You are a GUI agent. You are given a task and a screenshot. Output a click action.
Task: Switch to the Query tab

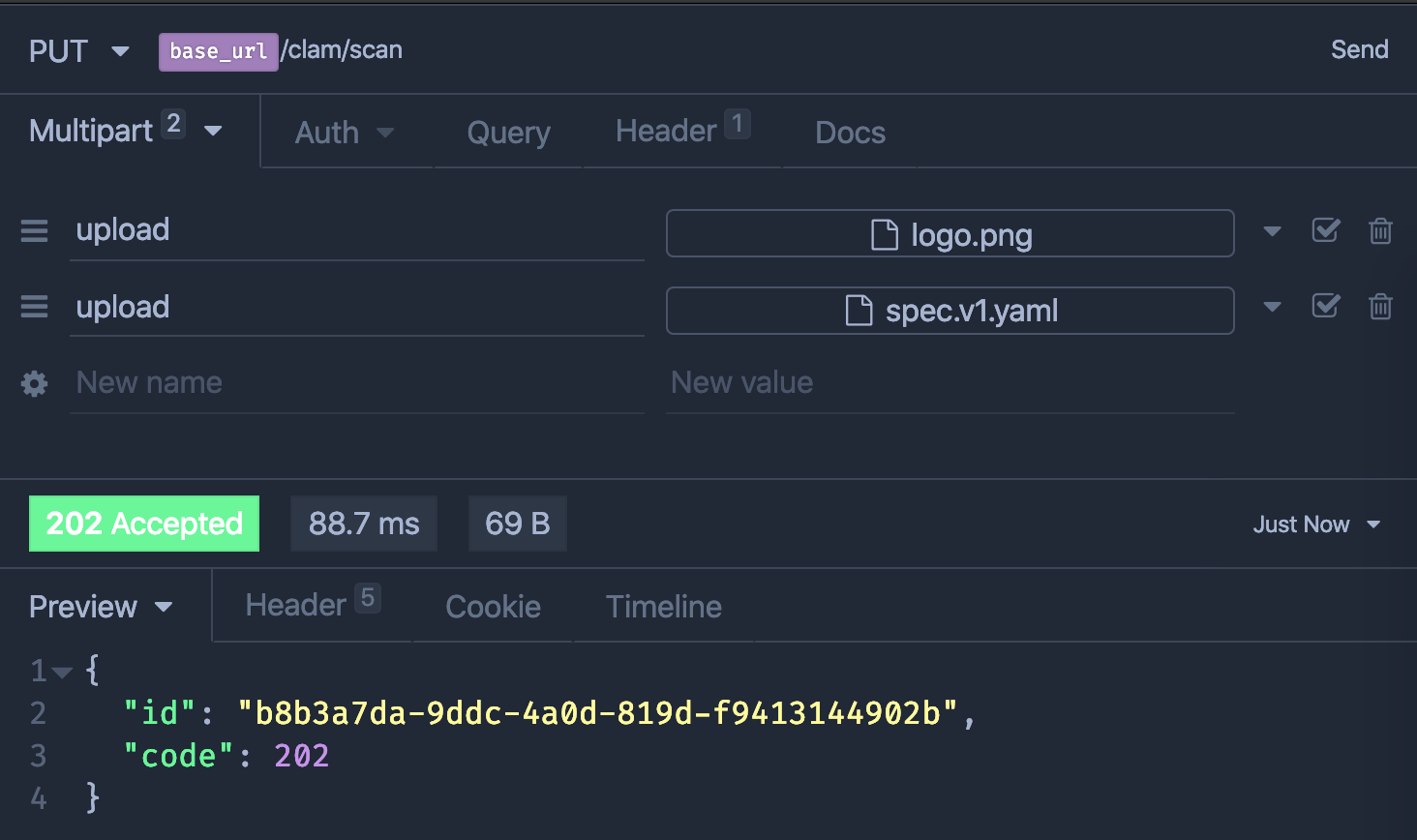point(508,133)
